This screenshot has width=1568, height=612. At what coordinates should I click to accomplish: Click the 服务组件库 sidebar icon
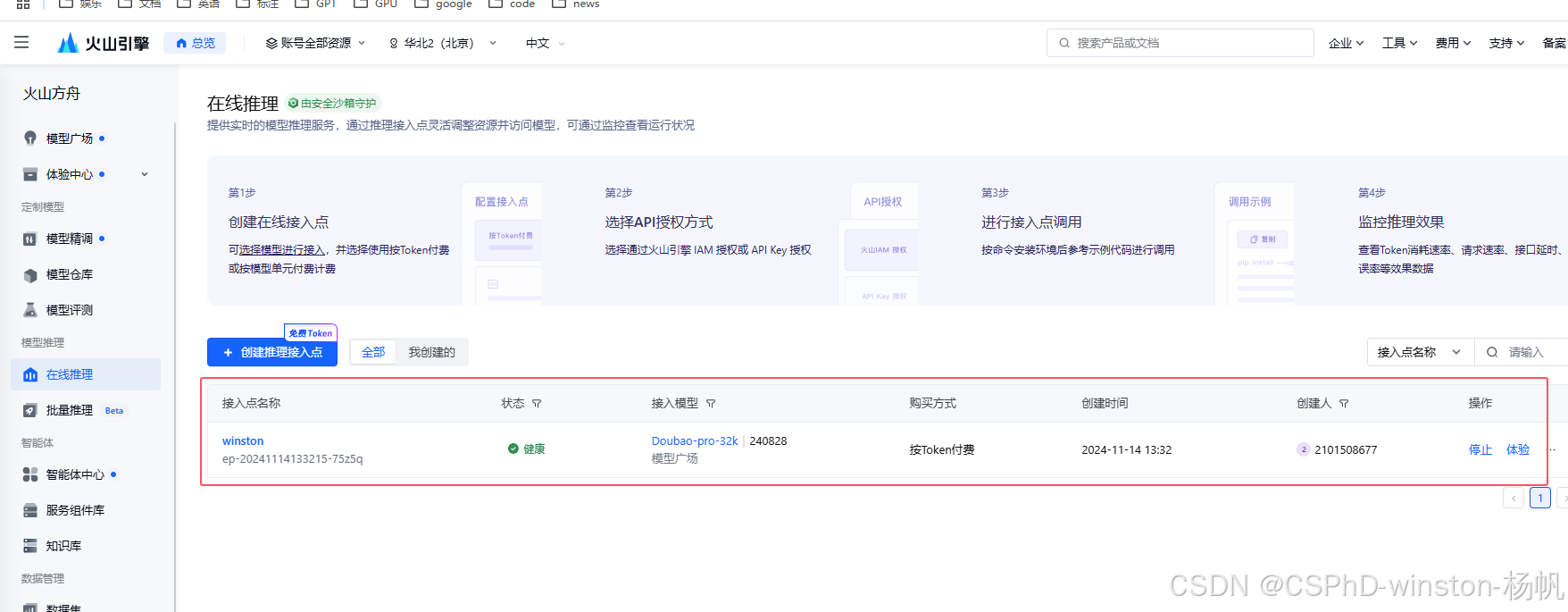coord(30,510)
